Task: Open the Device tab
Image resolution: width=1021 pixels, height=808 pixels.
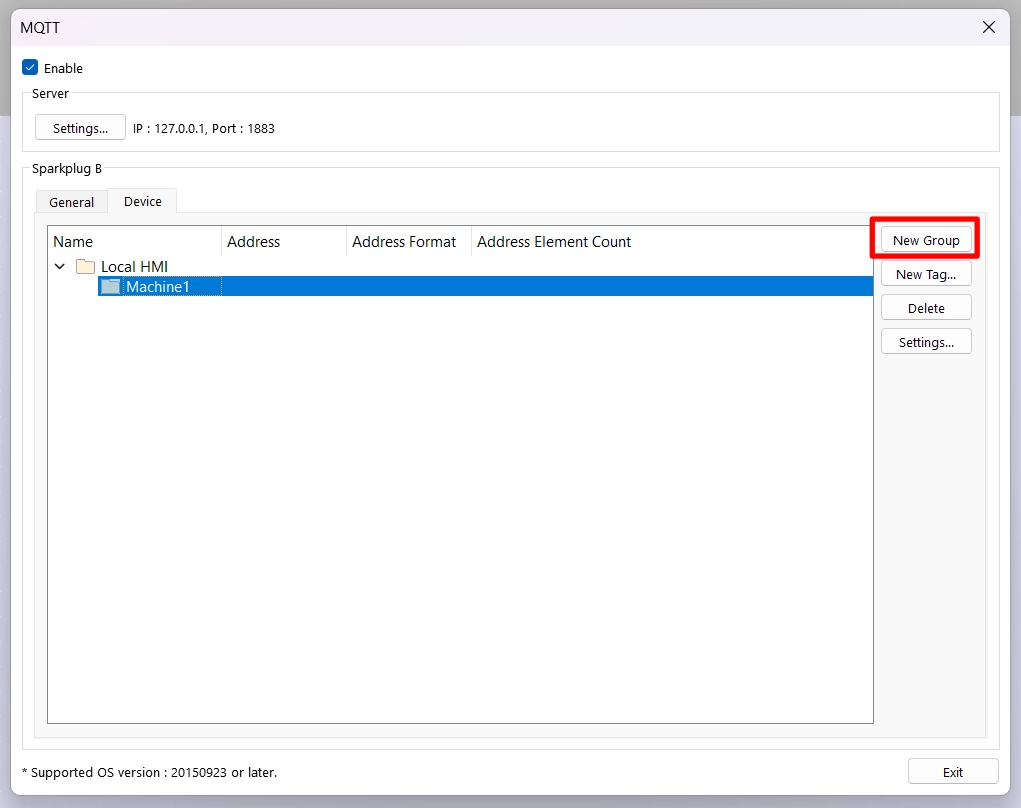Action: pos(142,201)
